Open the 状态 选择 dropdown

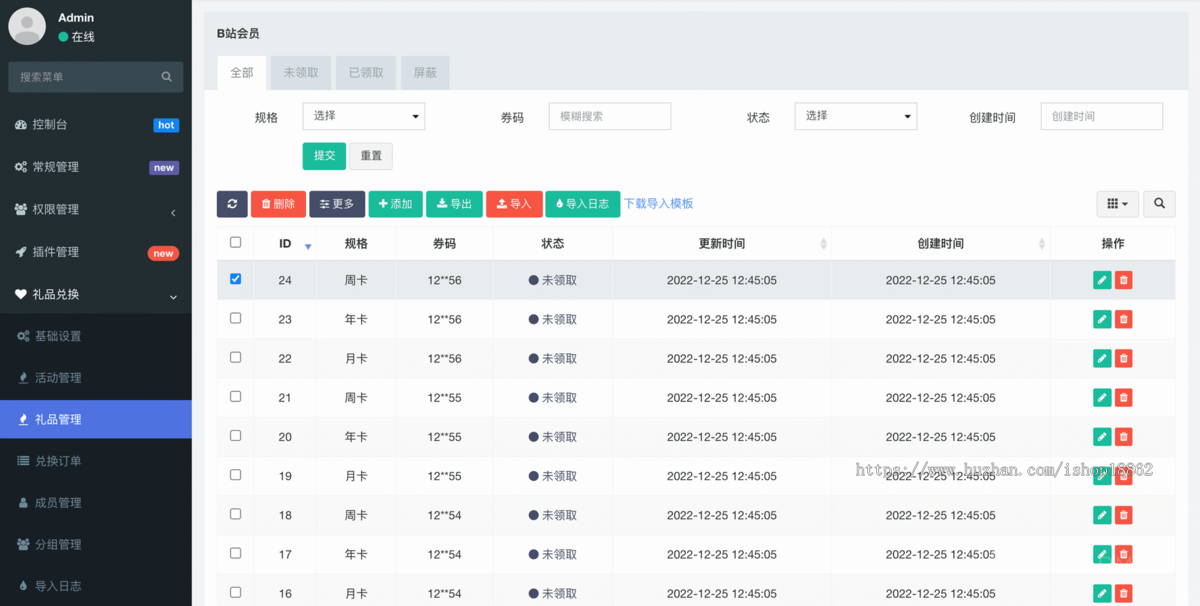pos(855,116)
